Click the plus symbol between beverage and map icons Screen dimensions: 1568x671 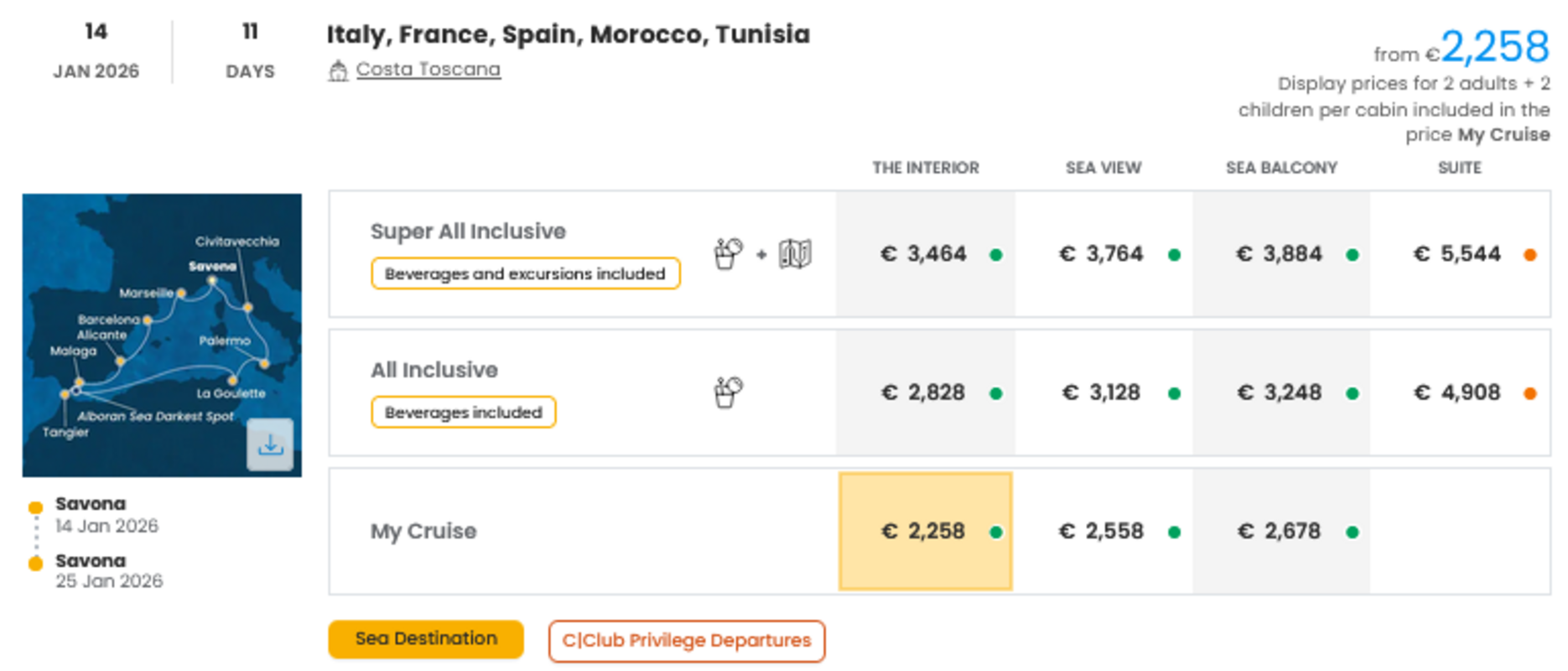[761, 254]
